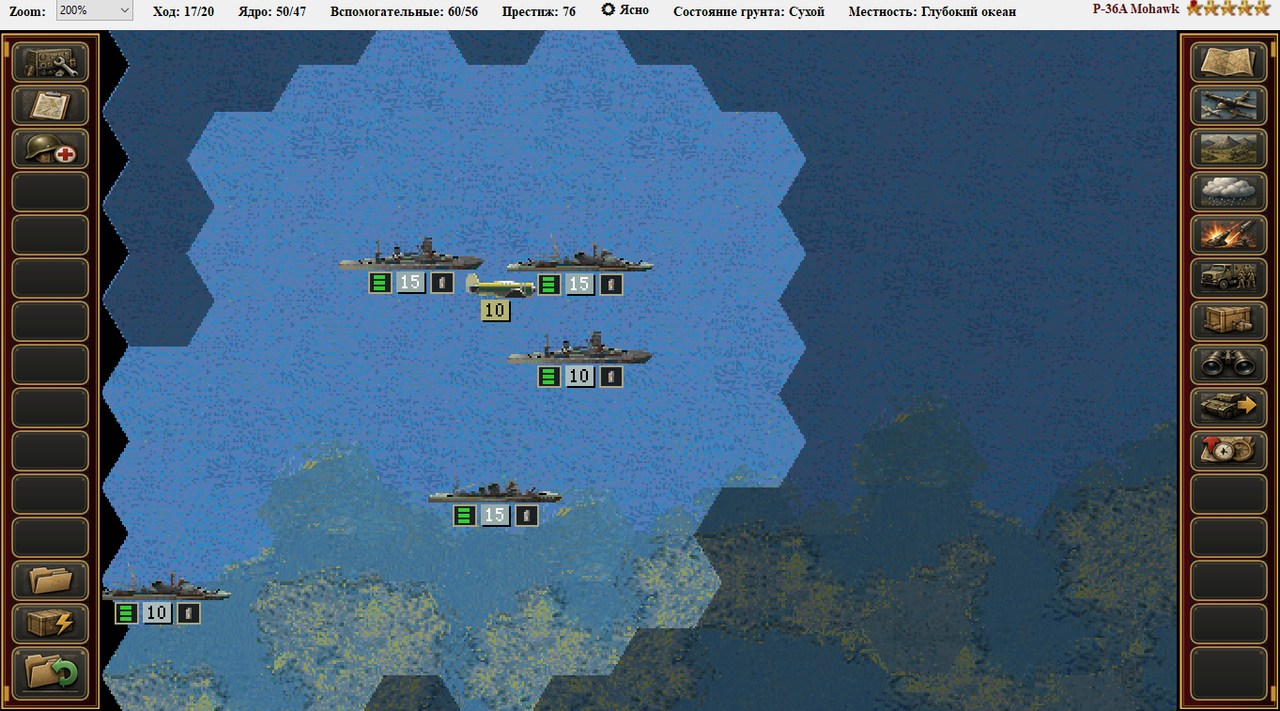Open the radio and wrench settings button
This screenshot has height=711, width=1280.
[x=50, y=62]
